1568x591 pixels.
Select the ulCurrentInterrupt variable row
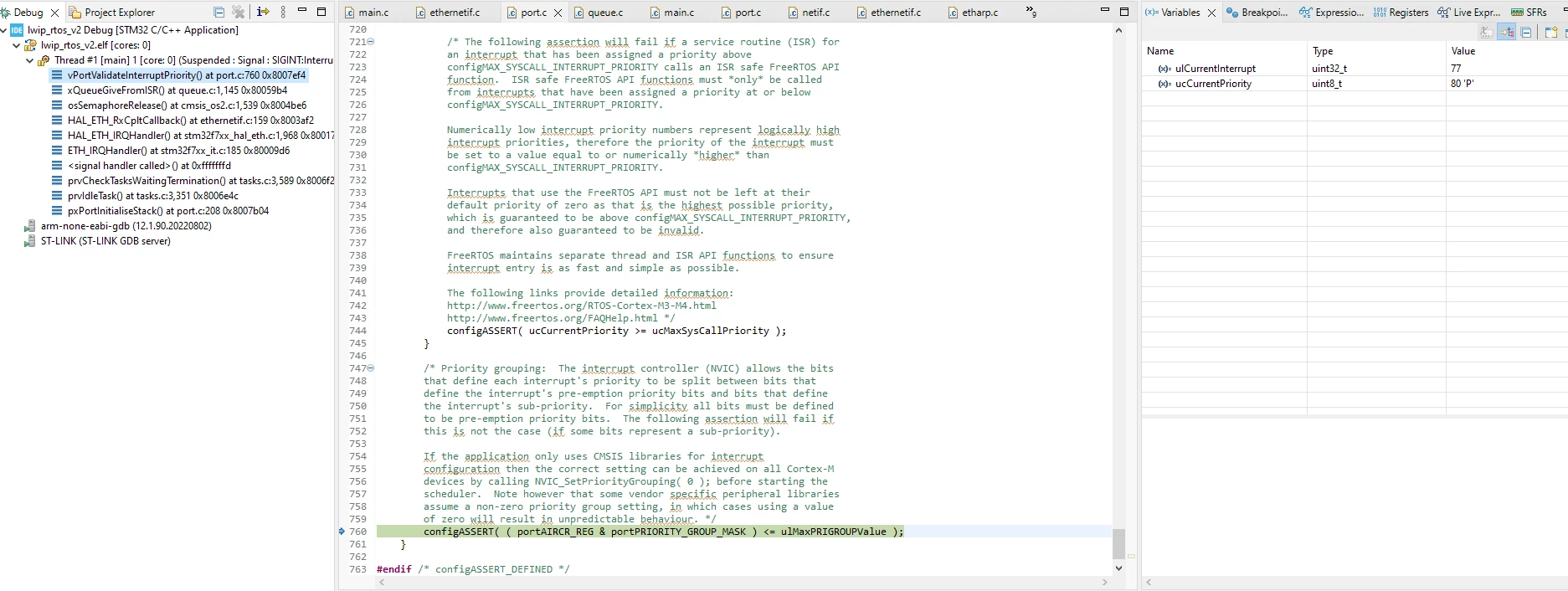tap(1355, 69)
